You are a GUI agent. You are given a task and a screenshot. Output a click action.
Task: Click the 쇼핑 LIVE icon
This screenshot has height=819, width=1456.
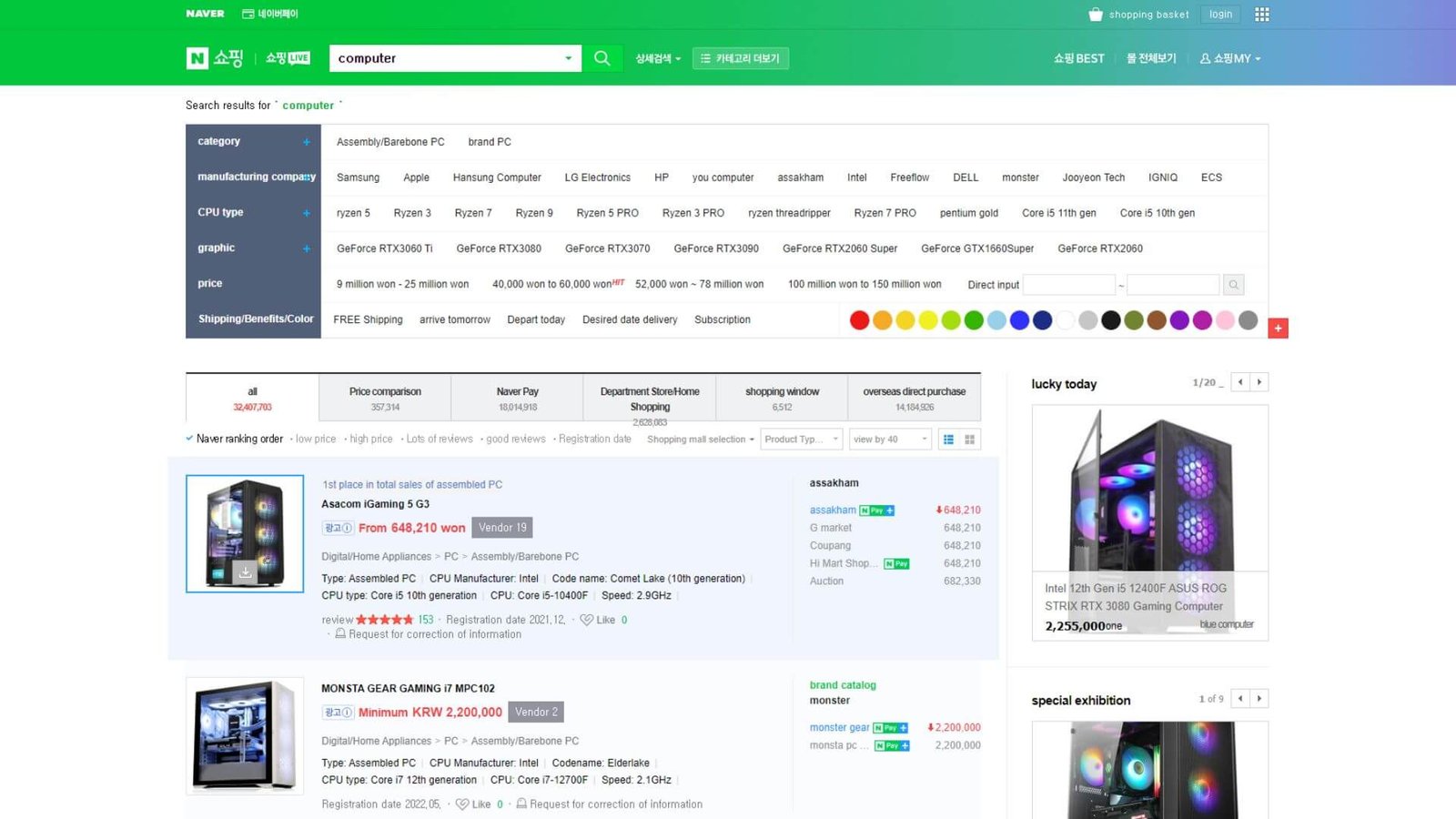pyautogui.click(x=287, y=57)
